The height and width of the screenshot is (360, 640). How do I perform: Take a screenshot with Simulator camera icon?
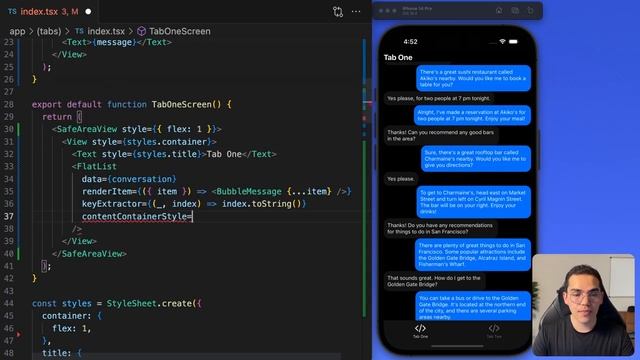point(515,11)
